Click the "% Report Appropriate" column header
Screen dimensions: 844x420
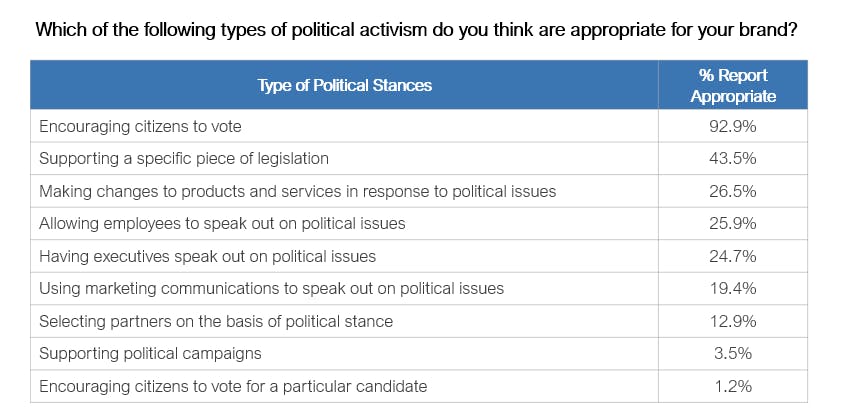point(733,85)
